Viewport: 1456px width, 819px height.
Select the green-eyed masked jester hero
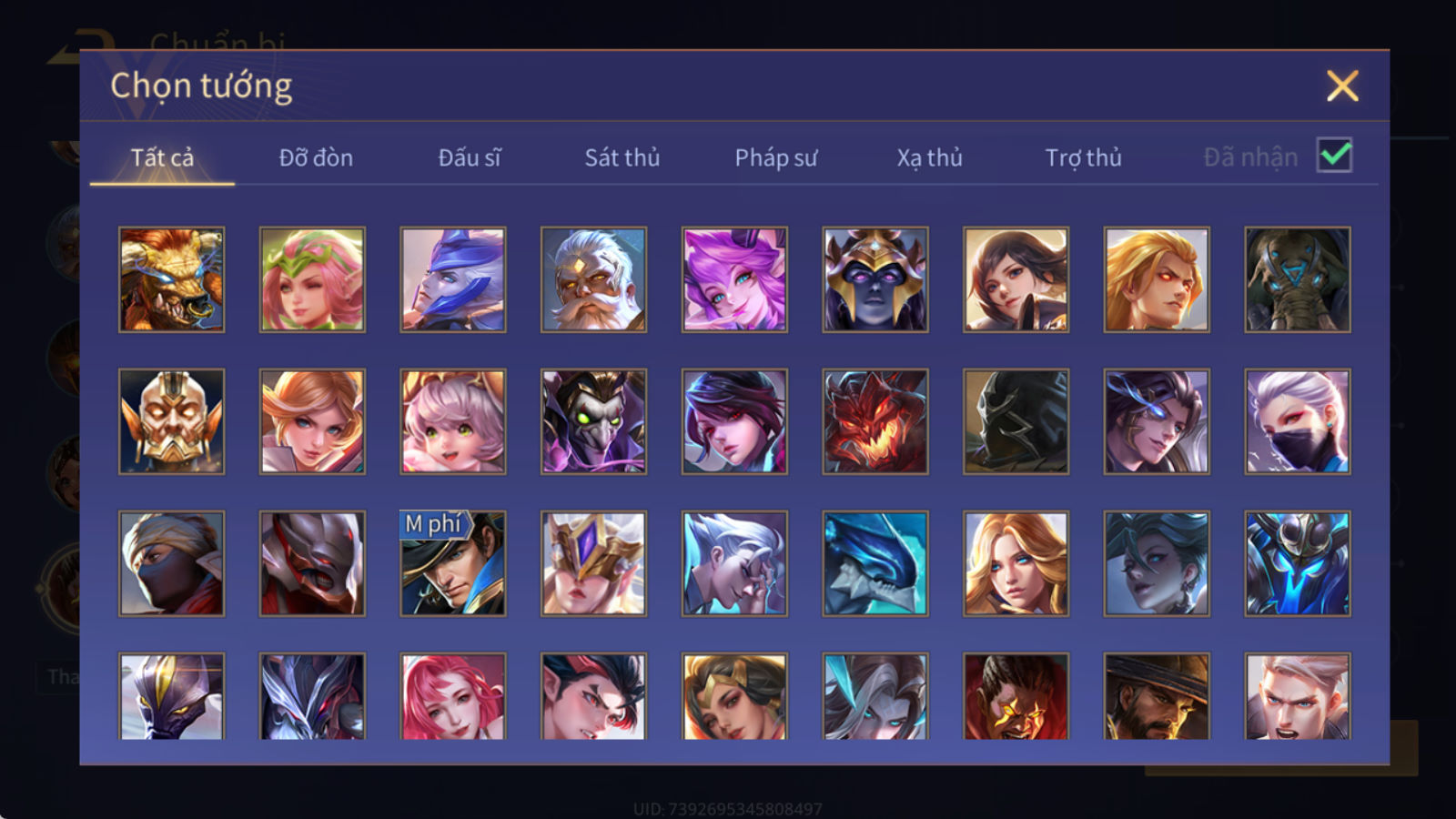pyautogui.click(x=593, y=421)
